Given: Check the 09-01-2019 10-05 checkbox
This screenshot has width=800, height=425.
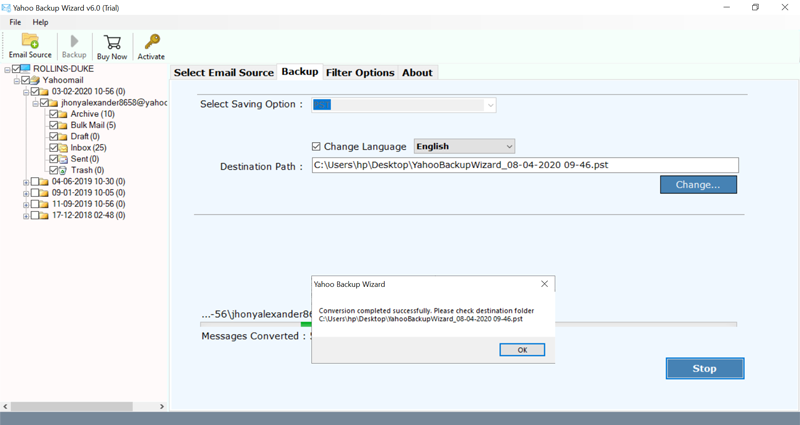Looking at the screenshot, I should pos(35,192).
